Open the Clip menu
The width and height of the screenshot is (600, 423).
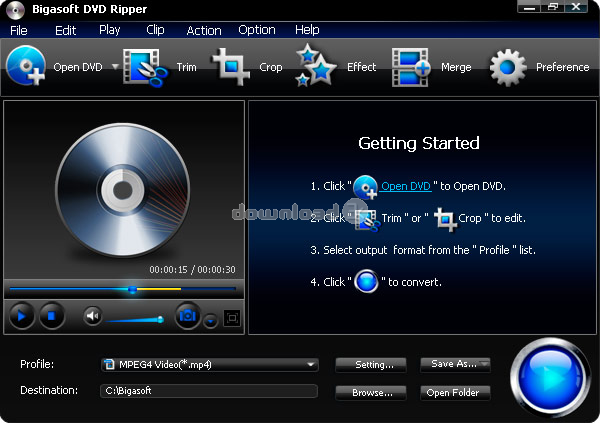(155, 30)
